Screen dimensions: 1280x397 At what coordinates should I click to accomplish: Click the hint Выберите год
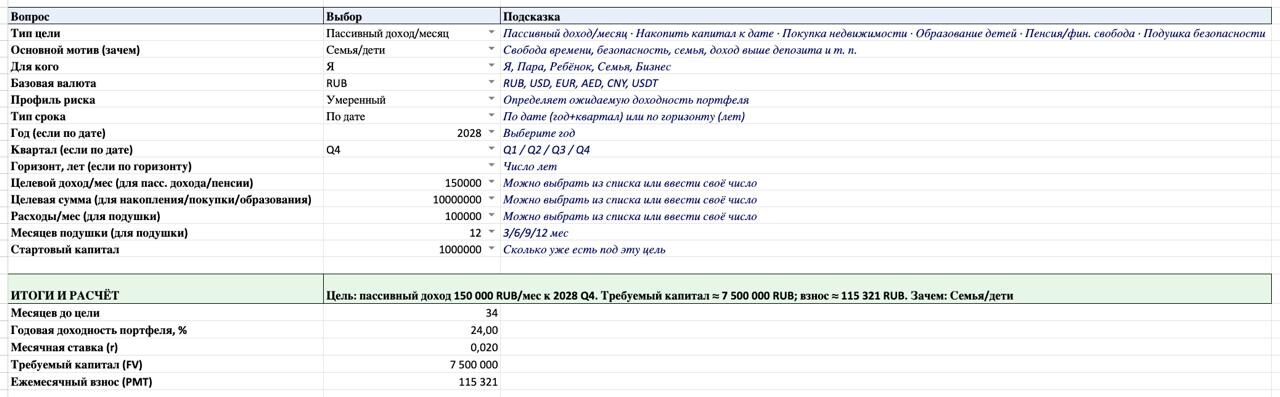click(539, 133)
